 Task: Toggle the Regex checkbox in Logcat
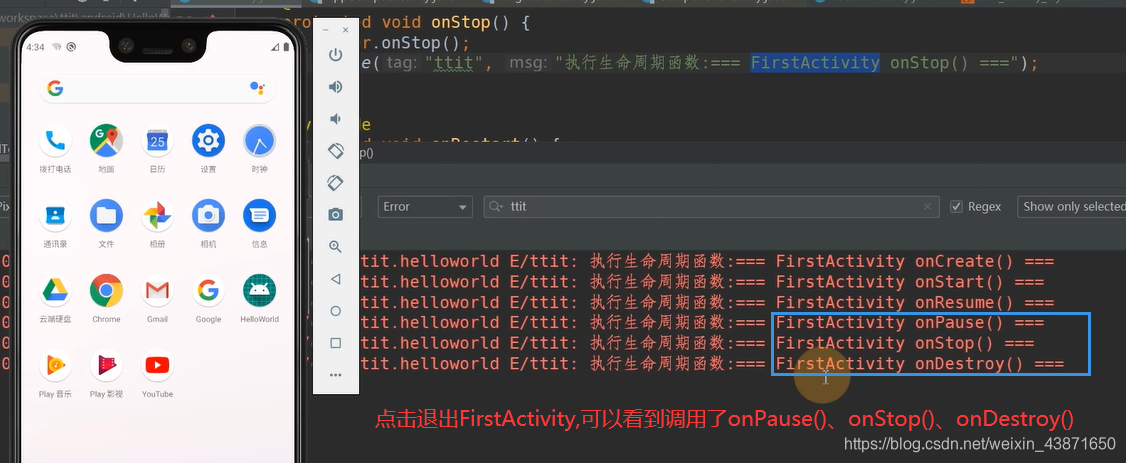point(956,207)
